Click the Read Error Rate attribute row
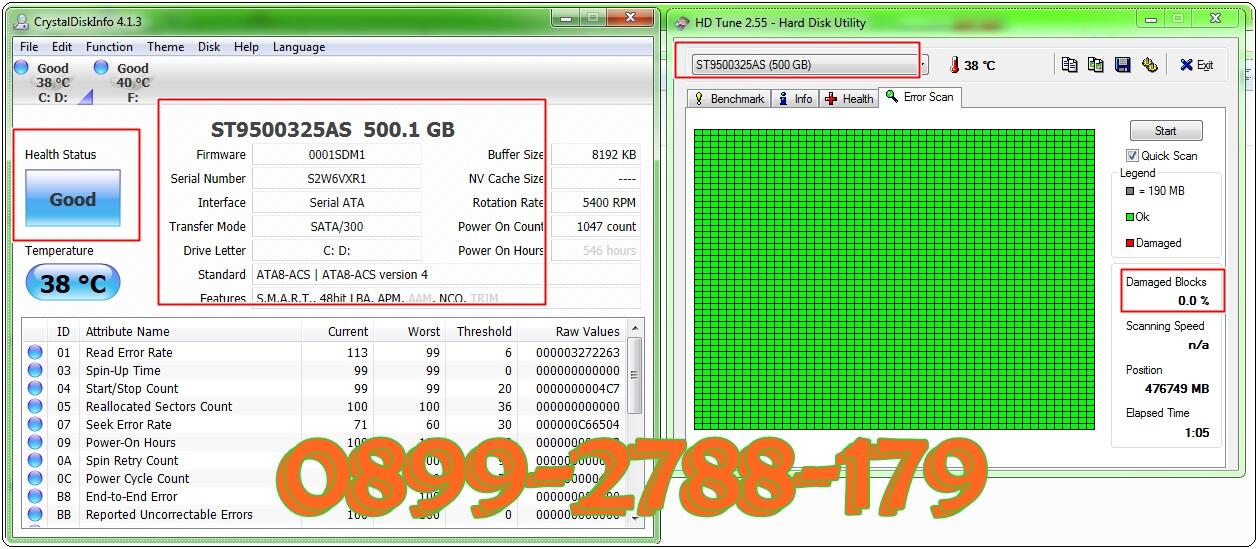Image resolution: width=1258 pixels, height=549 pixels. point(324,352)
